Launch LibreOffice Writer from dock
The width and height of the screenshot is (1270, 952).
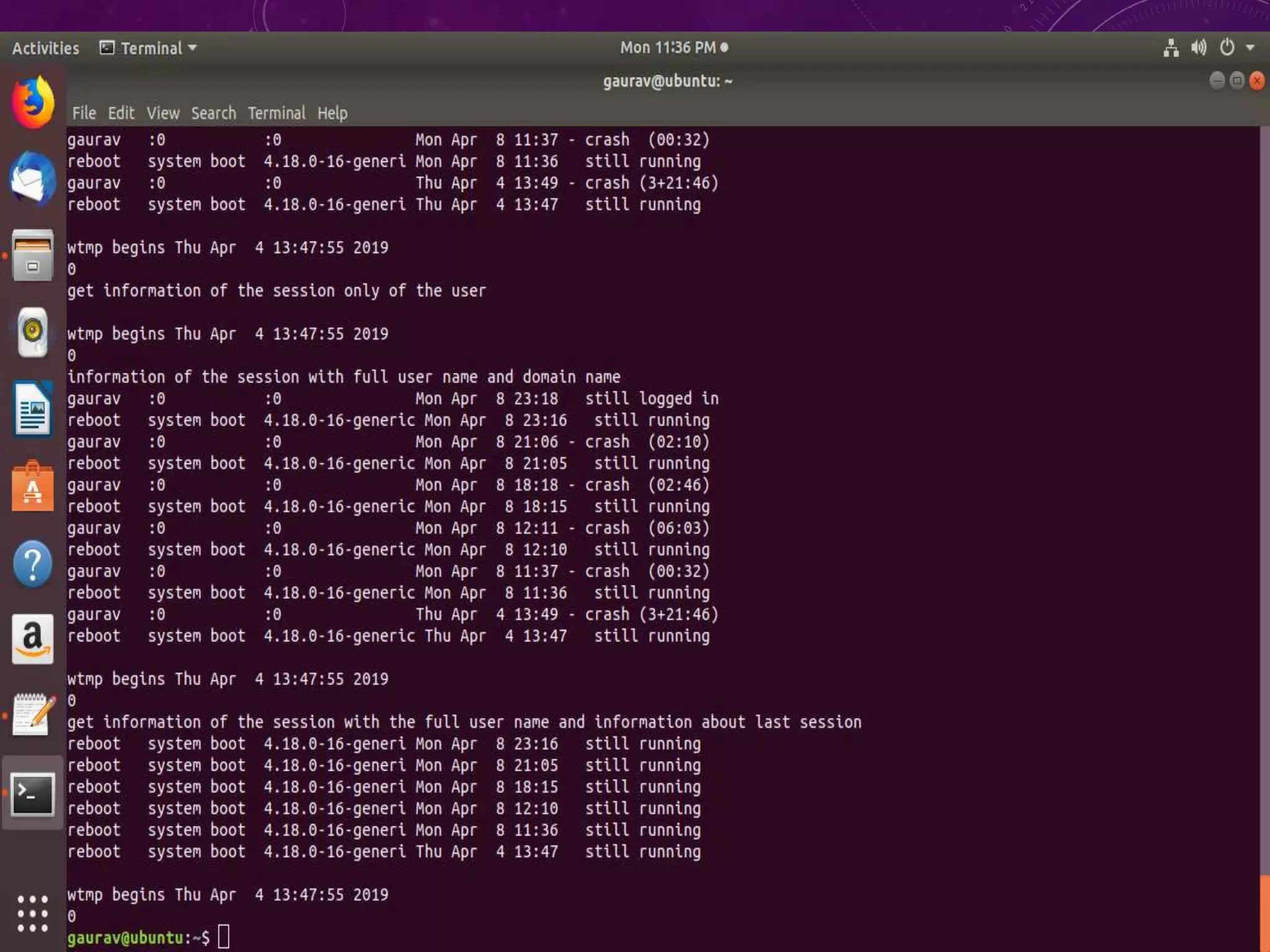[x=33, y=409]
